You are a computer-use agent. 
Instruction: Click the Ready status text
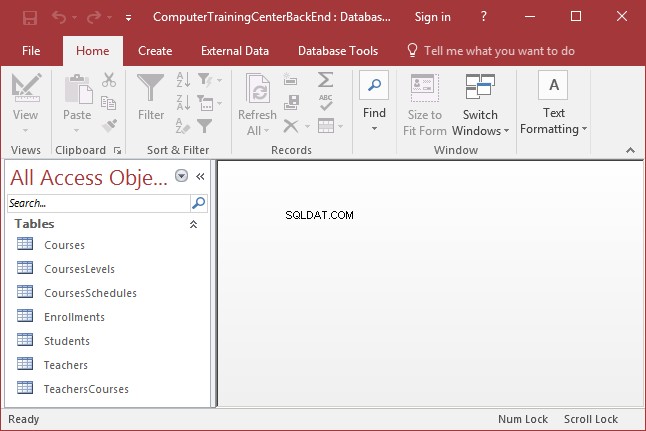[23, 419]
